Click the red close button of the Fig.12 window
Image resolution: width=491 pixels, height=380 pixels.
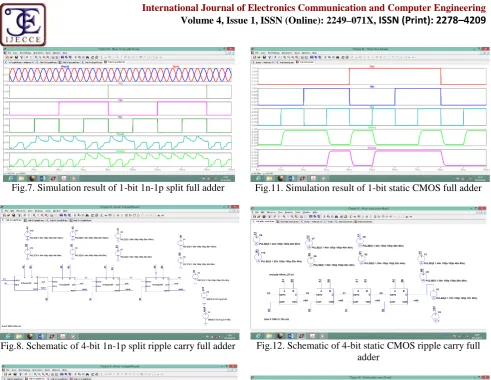[x=482, y=209]
